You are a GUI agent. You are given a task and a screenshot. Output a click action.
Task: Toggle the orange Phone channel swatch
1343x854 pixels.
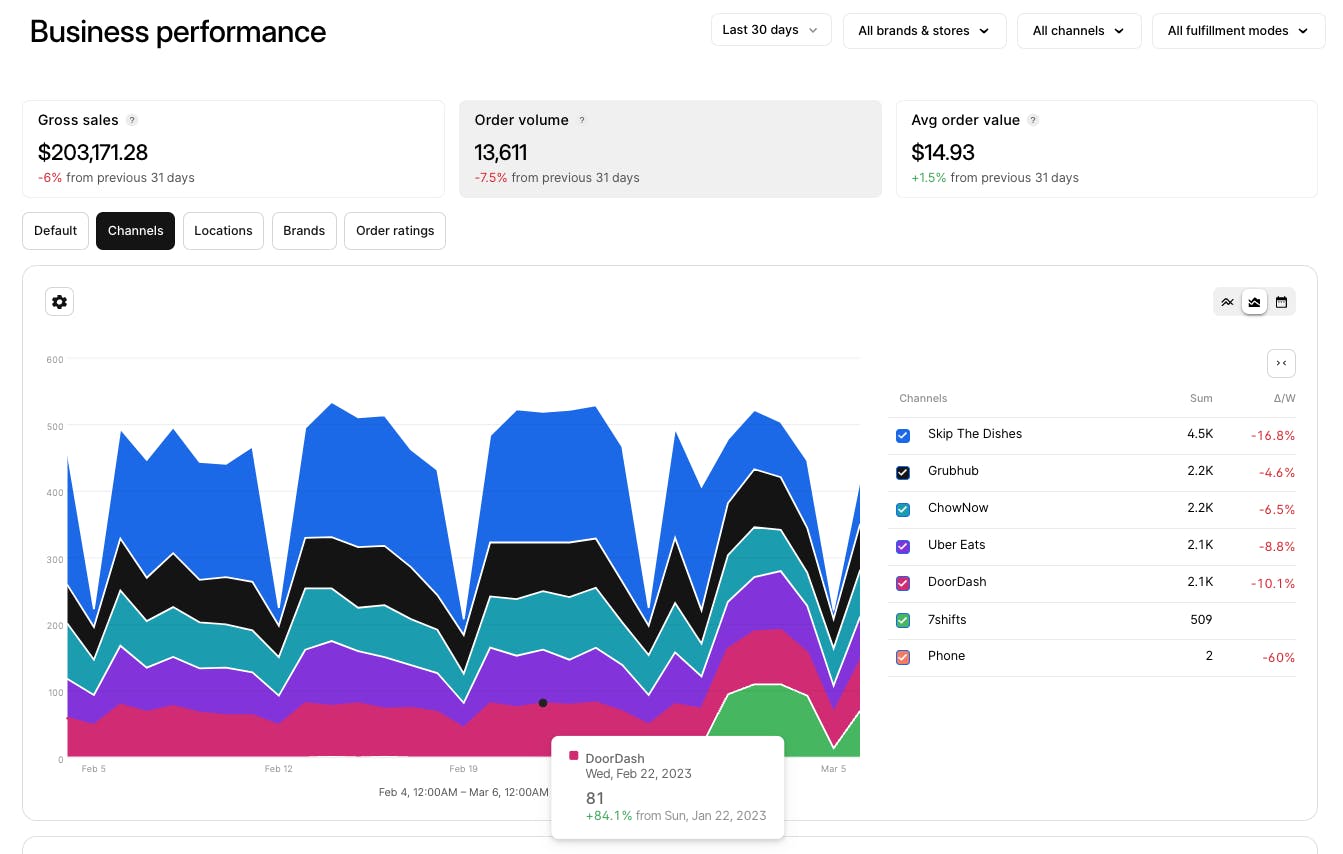pos(903,657)
